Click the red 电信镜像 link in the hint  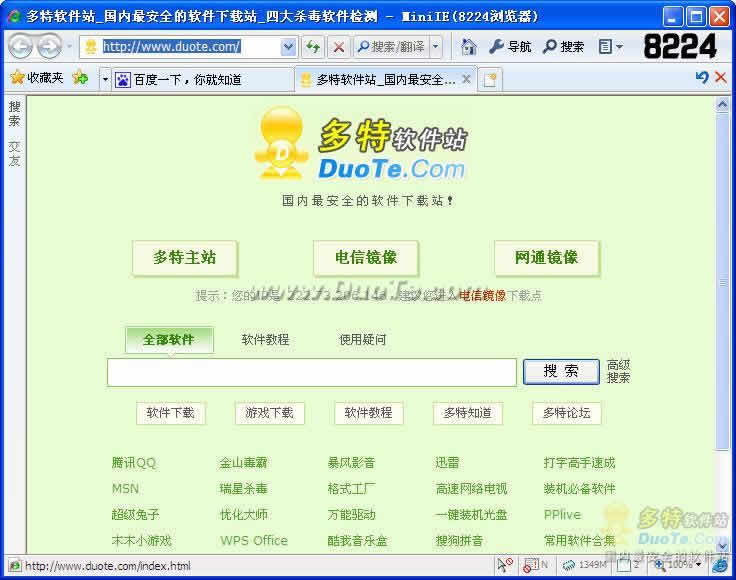coord(482,296)
